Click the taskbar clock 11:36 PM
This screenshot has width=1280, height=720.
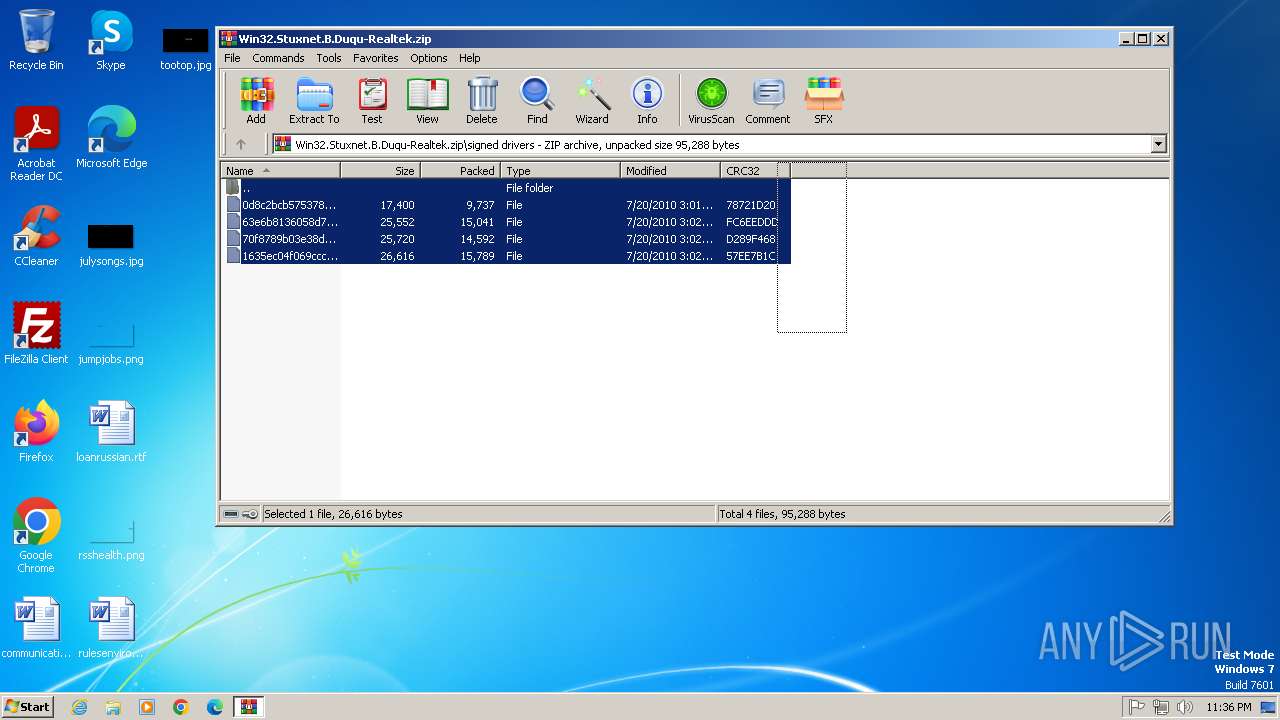[x=1229, y=707]
